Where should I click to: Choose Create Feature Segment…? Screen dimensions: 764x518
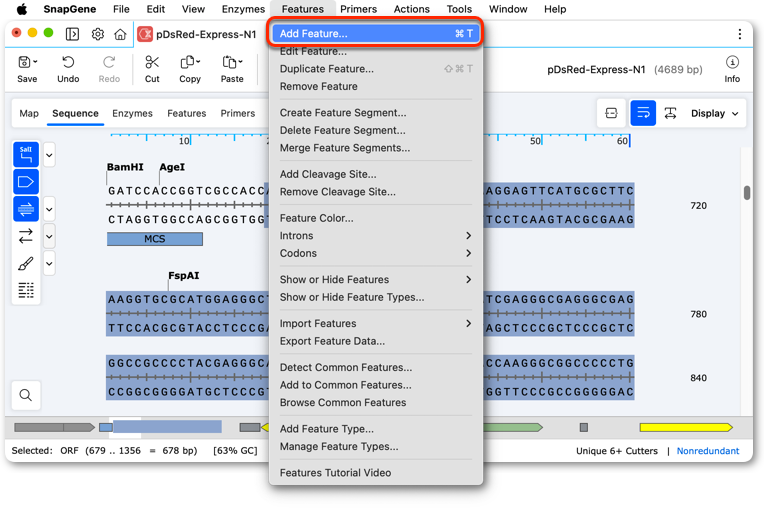(376, 113)
